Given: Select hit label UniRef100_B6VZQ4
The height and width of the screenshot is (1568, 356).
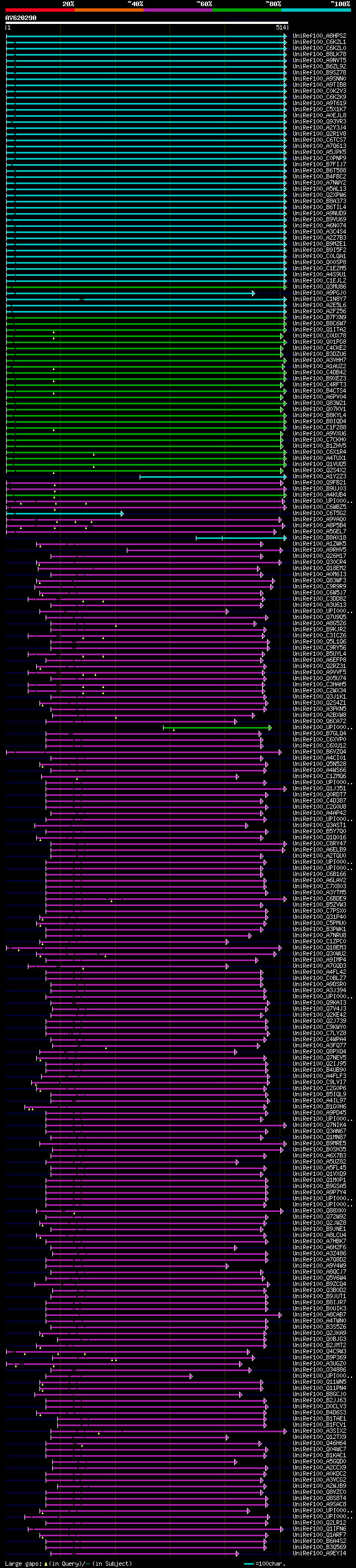Looking at the screenshot, I should point(319,752).
